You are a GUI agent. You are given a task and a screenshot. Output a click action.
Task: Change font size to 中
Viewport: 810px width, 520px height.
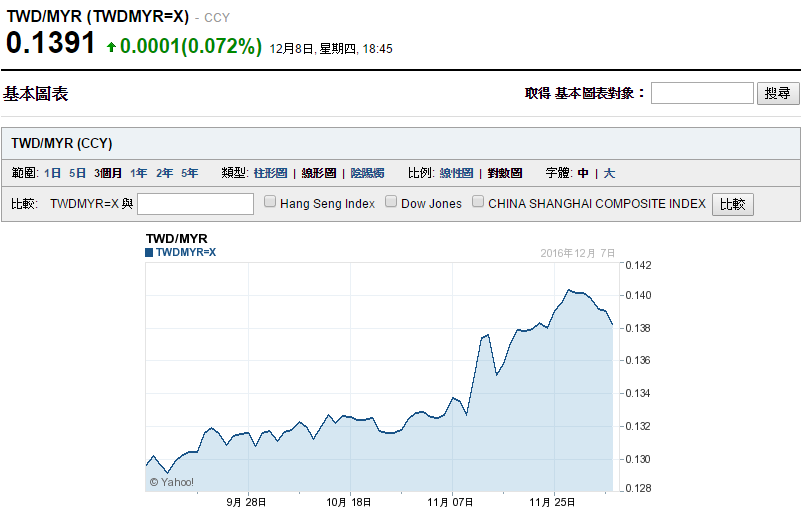point(583,173)
